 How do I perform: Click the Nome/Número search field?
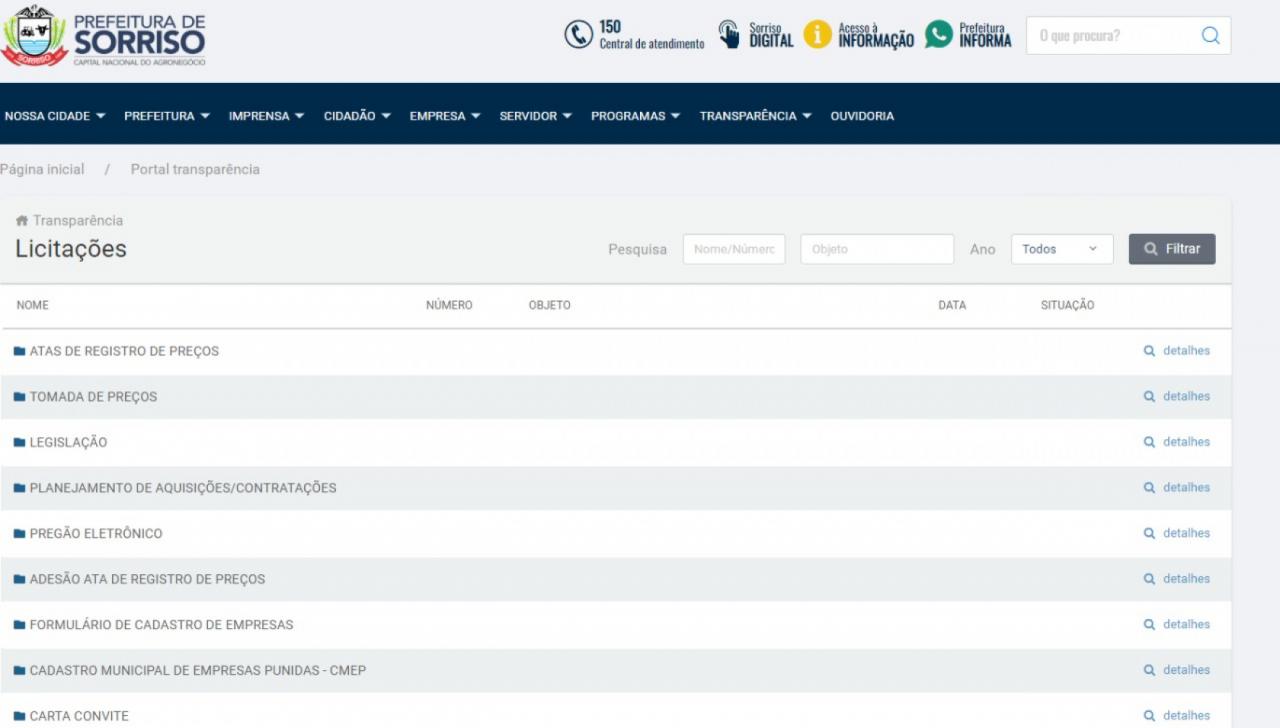click(x=733, y=249)
